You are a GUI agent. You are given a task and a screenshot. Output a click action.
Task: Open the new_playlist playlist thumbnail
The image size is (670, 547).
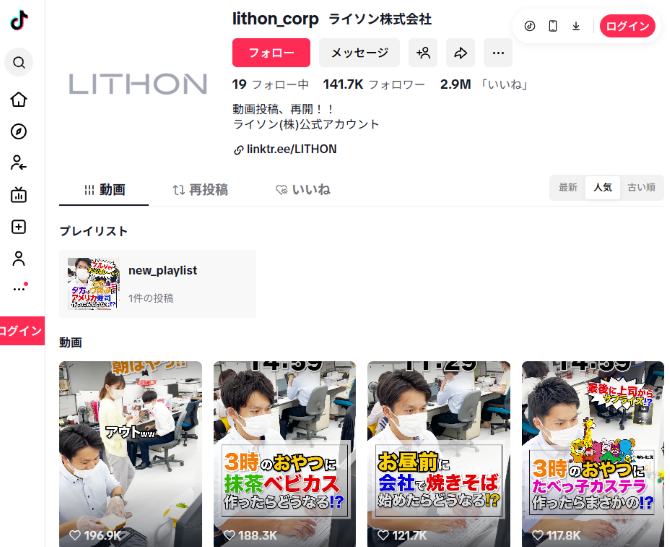pos(94,284)
